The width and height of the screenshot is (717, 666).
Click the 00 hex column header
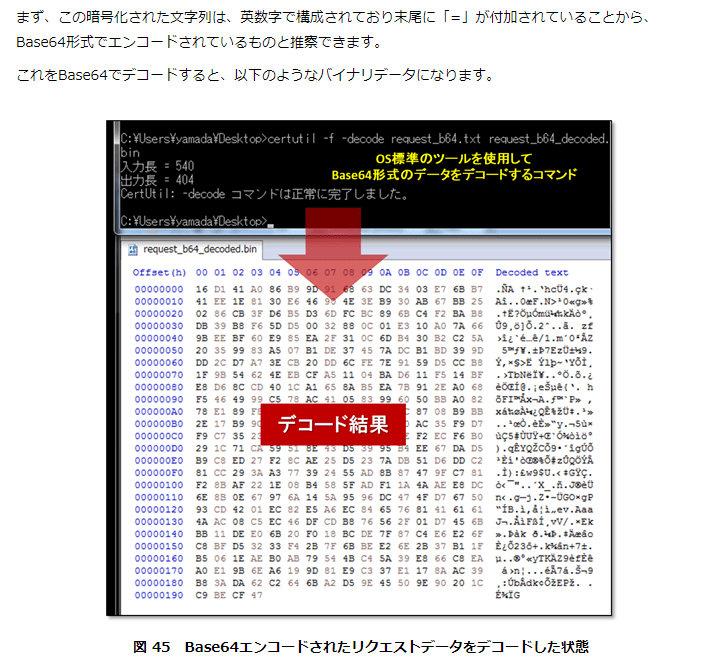pos(202,273)
